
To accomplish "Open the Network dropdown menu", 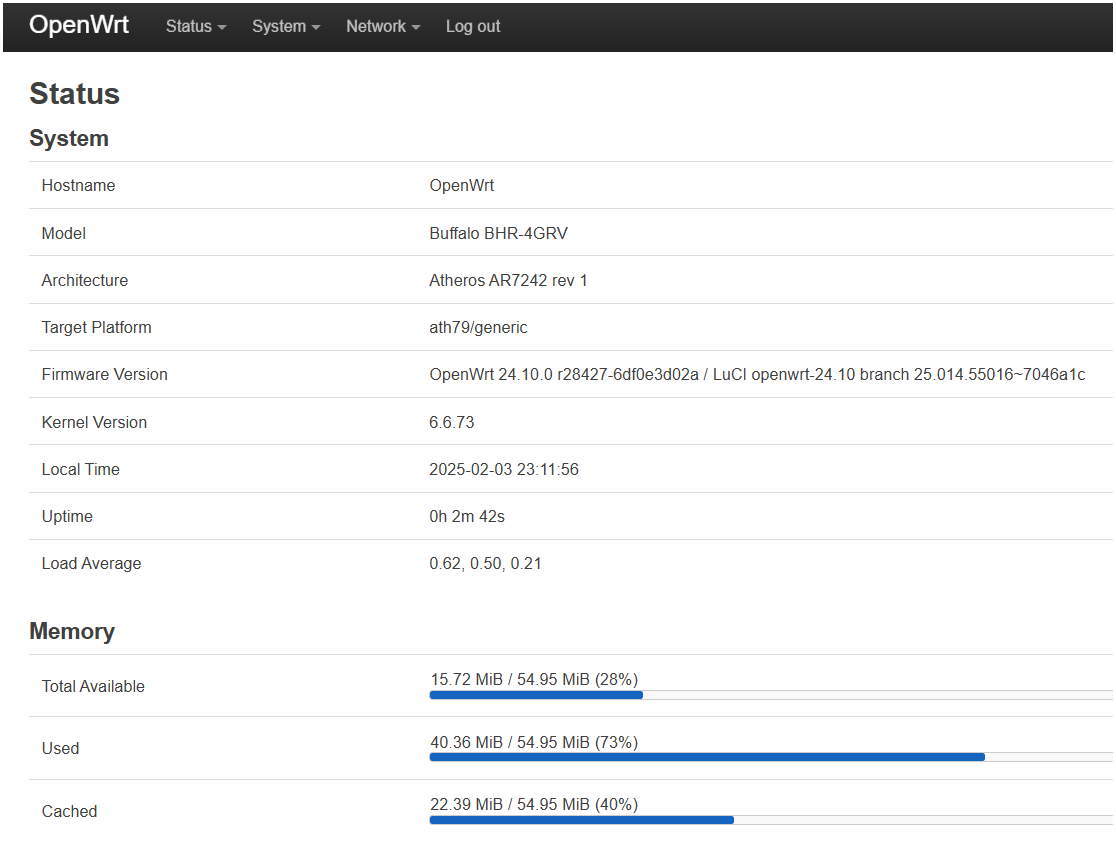I will click(x=382, y=26).
